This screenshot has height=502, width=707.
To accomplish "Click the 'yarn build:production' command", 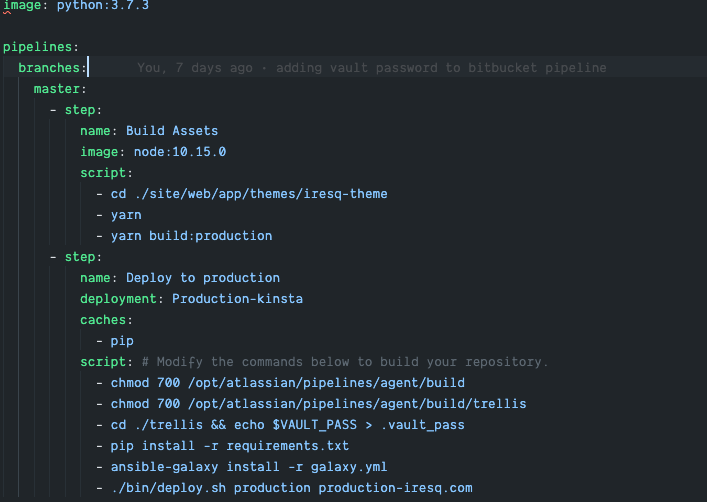I will click(191, 236).
